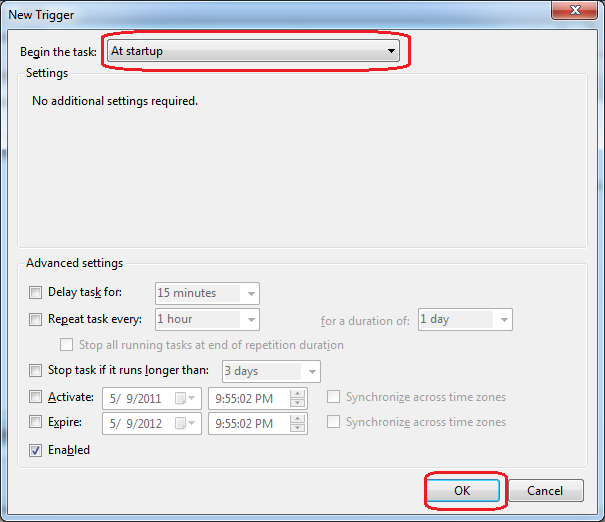
Task: Decrease the Expire time with the down arrow
Action: [297, 428]
